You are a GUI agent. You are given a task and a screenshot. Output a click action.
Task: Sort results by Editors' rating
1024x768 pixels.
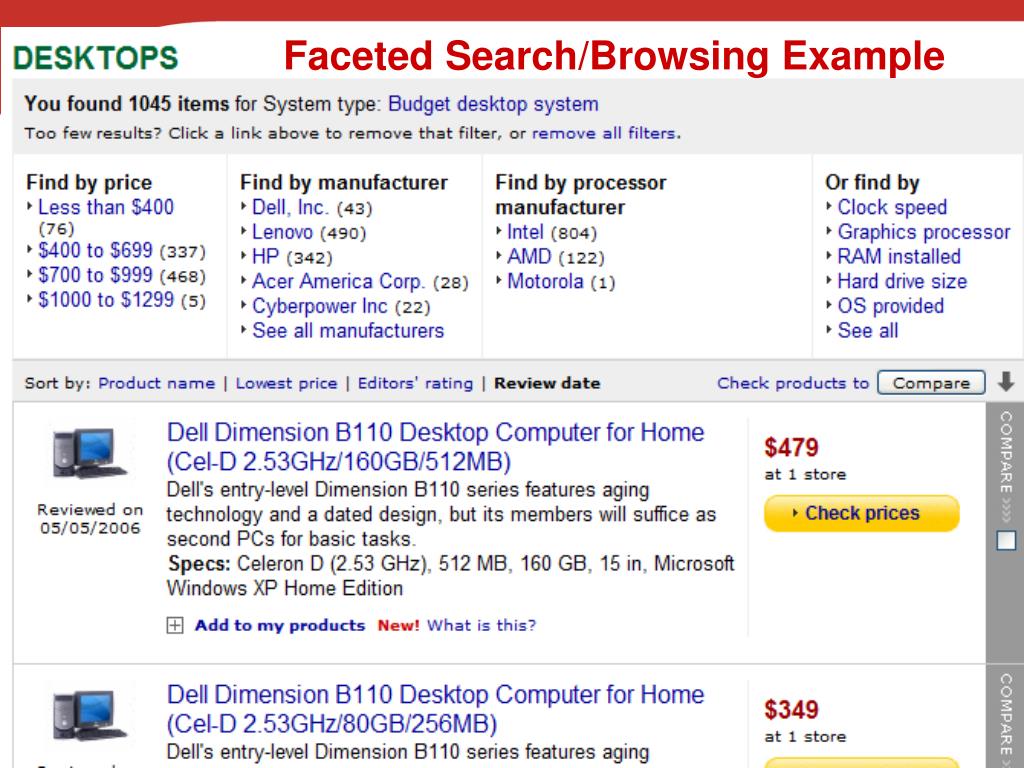tap(415, 383)
